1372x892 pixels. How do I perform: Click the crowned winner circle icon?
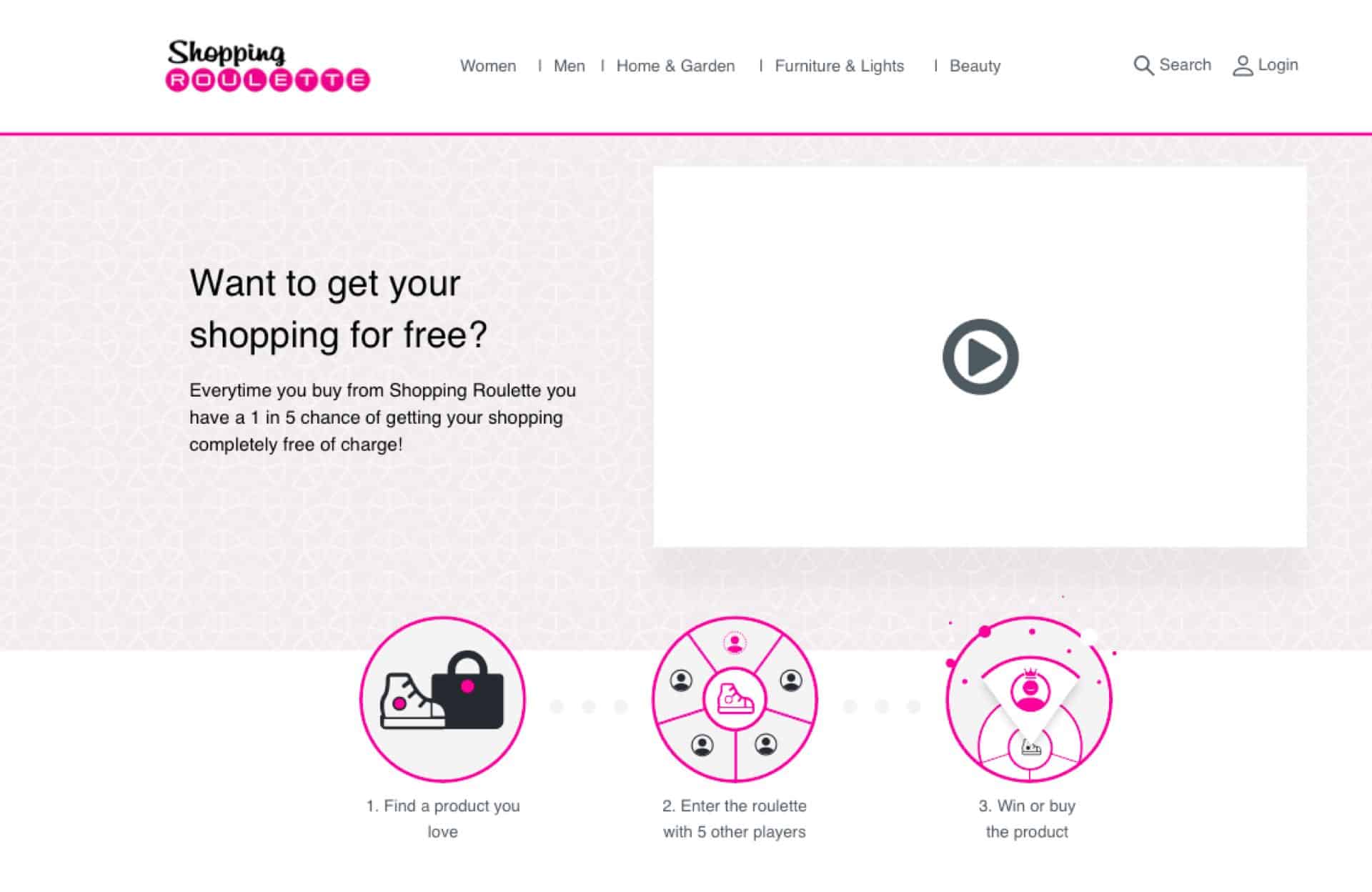1028,699
